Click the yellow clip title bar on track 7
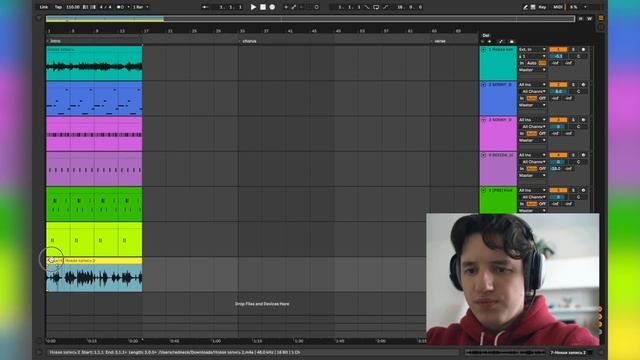Screen dimensions: 640x360 point(94,260)
